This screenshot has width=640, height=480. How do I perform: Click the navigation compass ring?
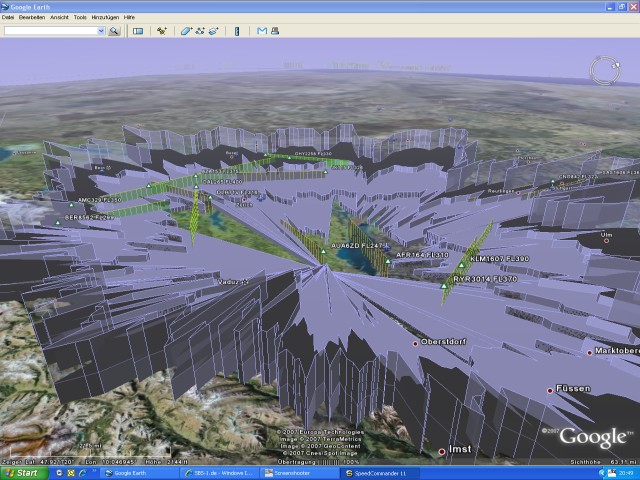(605, 71)
